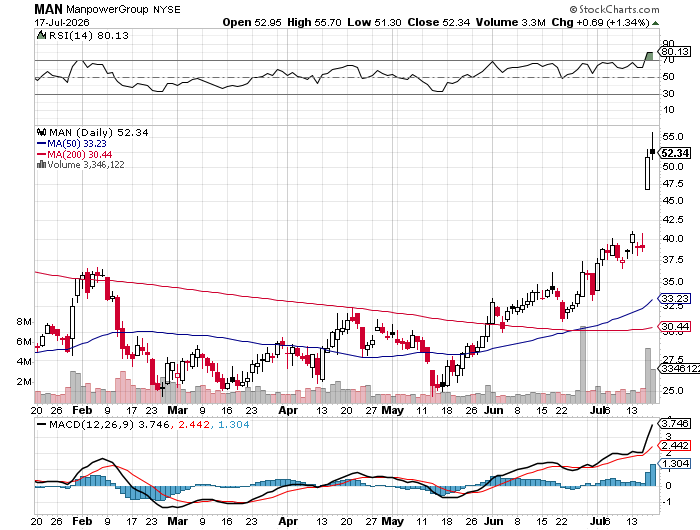700x530 pixels.
Task: Click the MA(50) 33.23 legend entry
Action: pos(71,144)
